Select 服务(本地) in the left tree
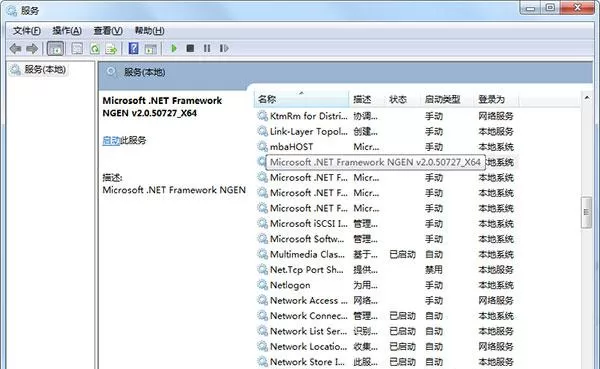600x369 pixels. pos(45,70)
